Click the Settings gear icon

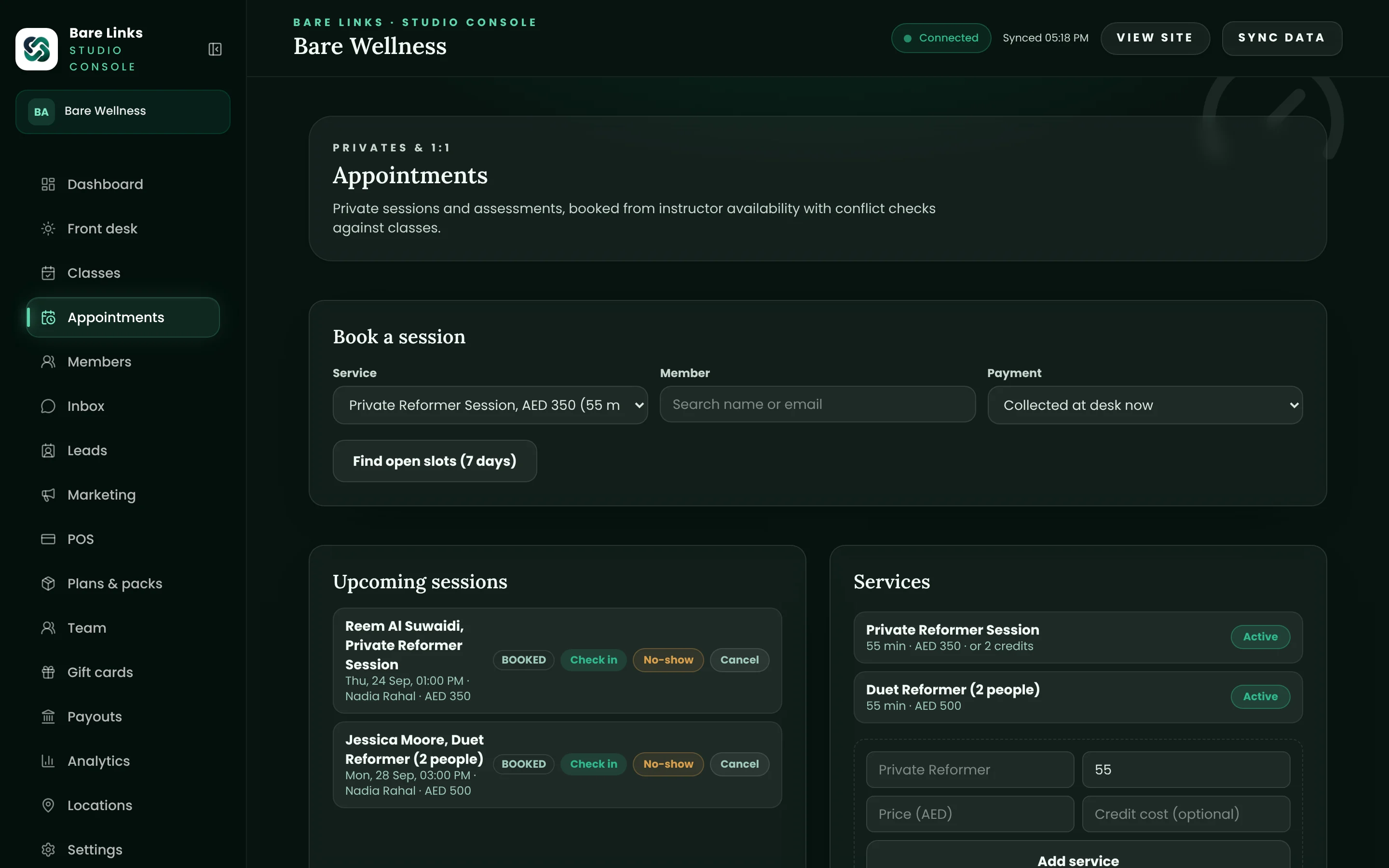coord(48,850)
